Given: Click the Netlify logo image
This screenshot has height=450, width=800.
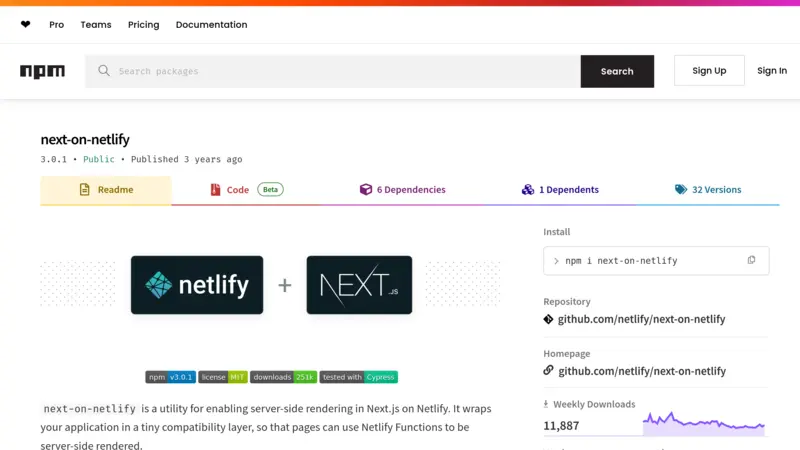Looking at the screenshot, I should (197, 285).
